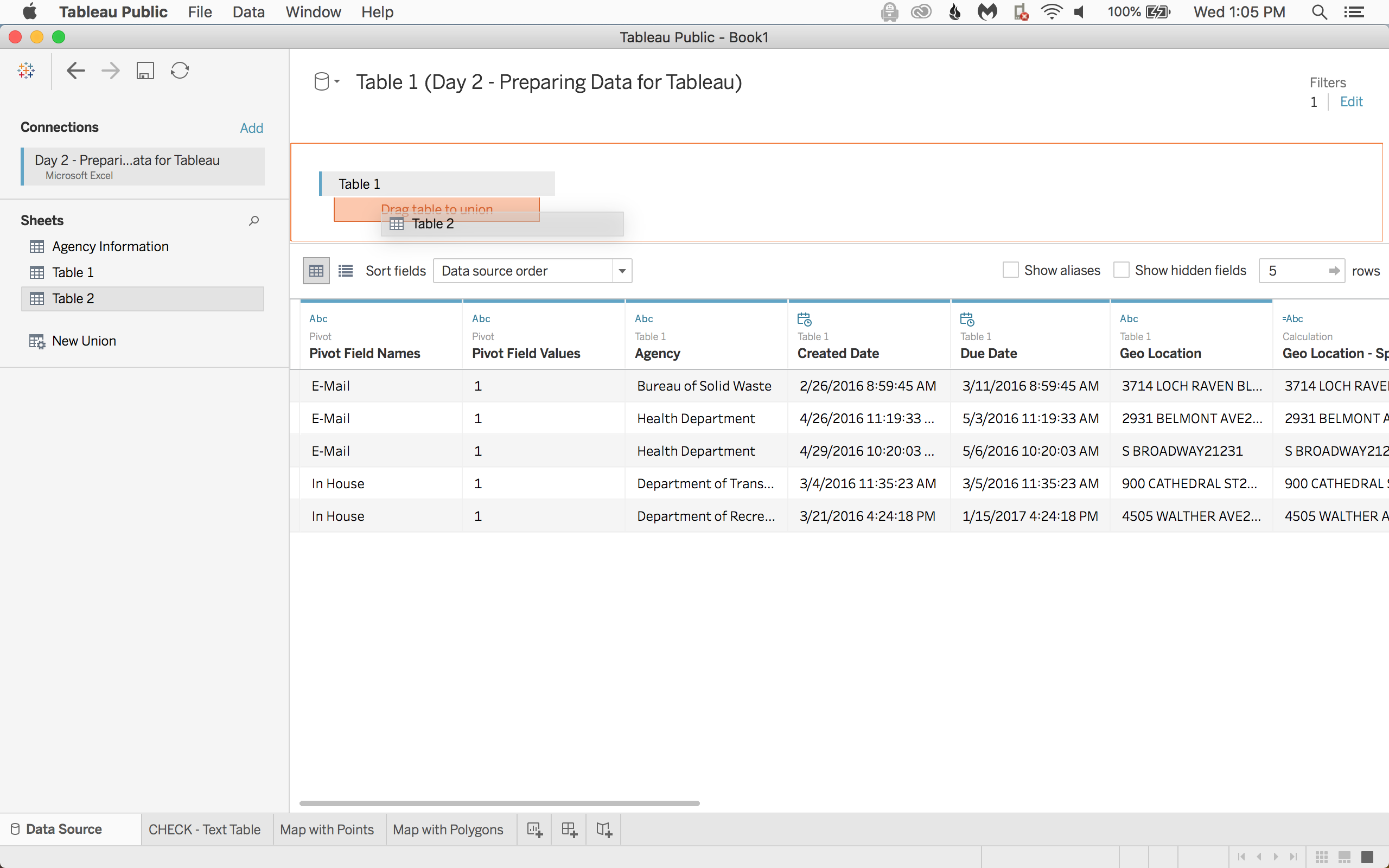This screenshot has height=868, width=1389.
Task: Go to the previous sheet tab
Action: coord(1259,857)
